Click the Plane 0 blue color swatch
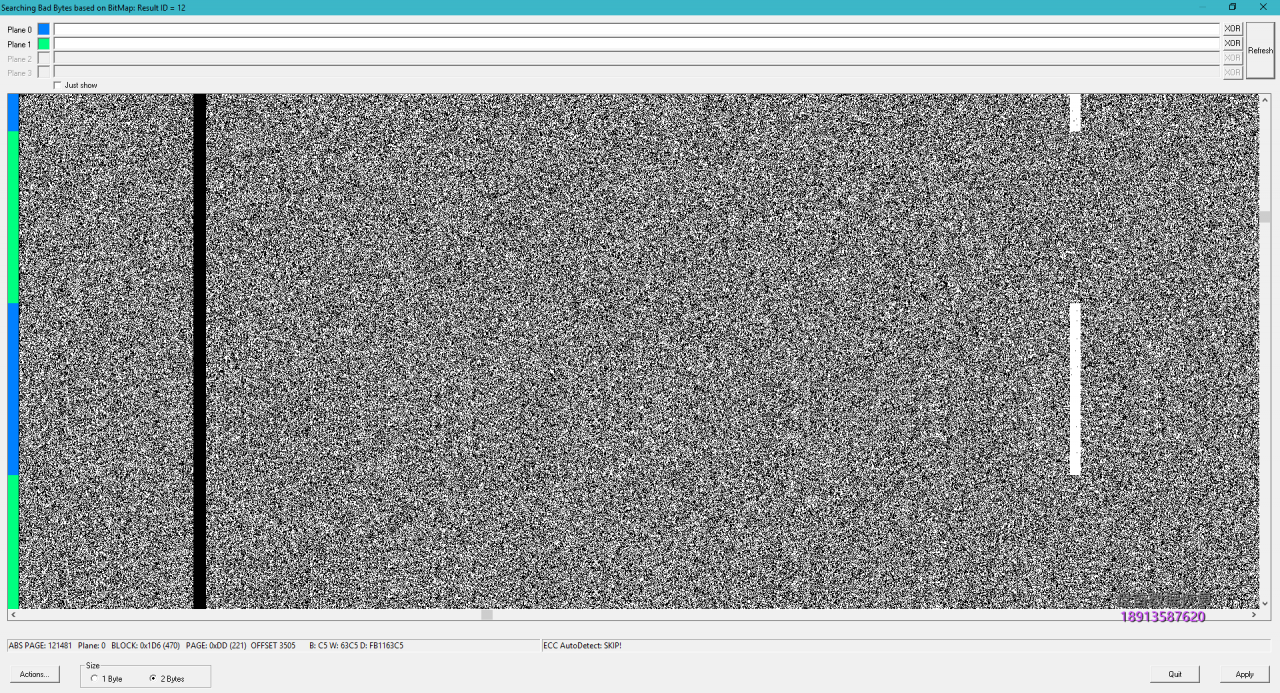This screenshot has height=693, width=1280. [43, 29]
